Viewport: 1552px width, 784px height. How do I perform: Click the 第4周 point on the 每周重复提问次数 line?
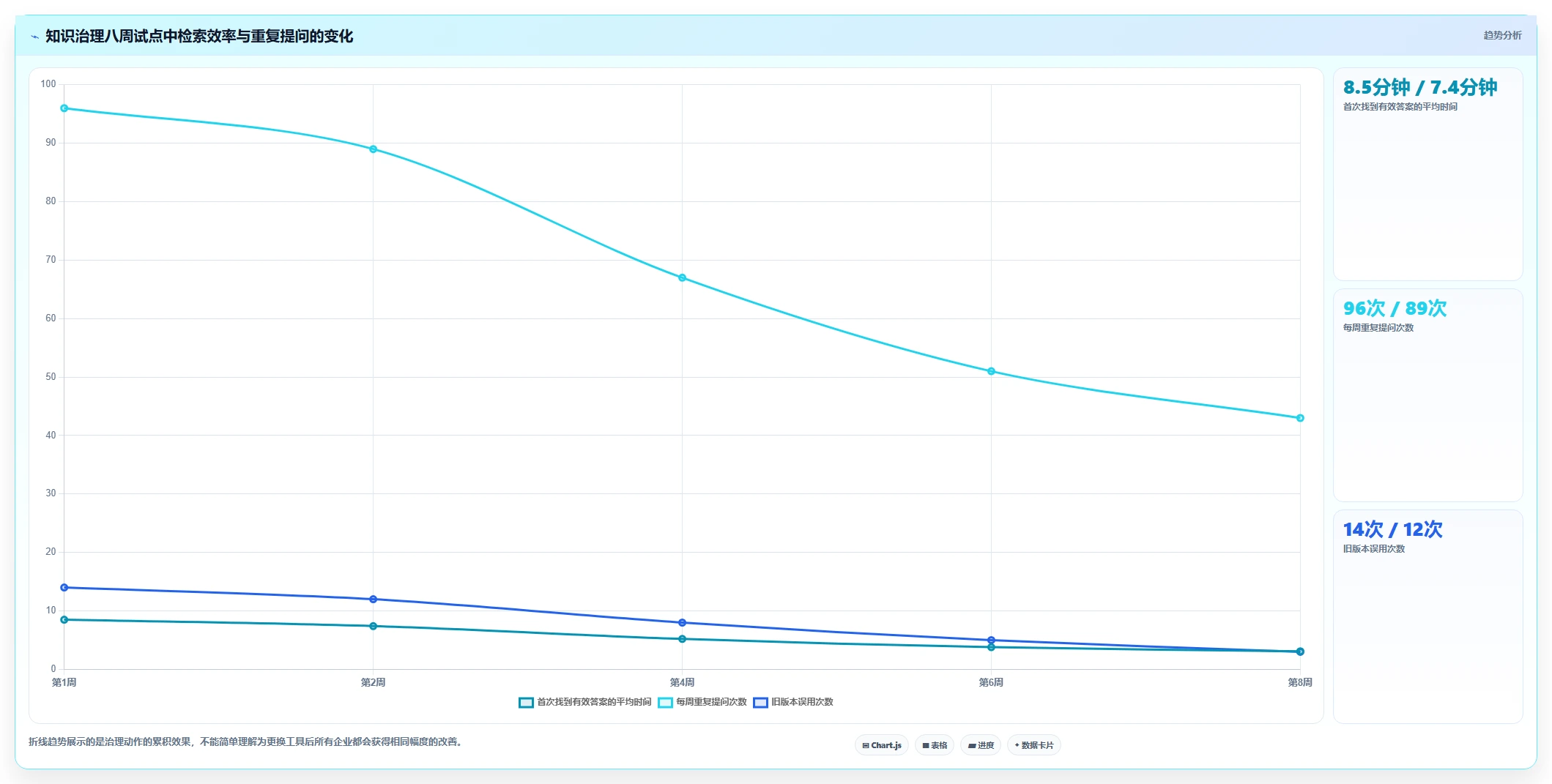tap(683, 278)
